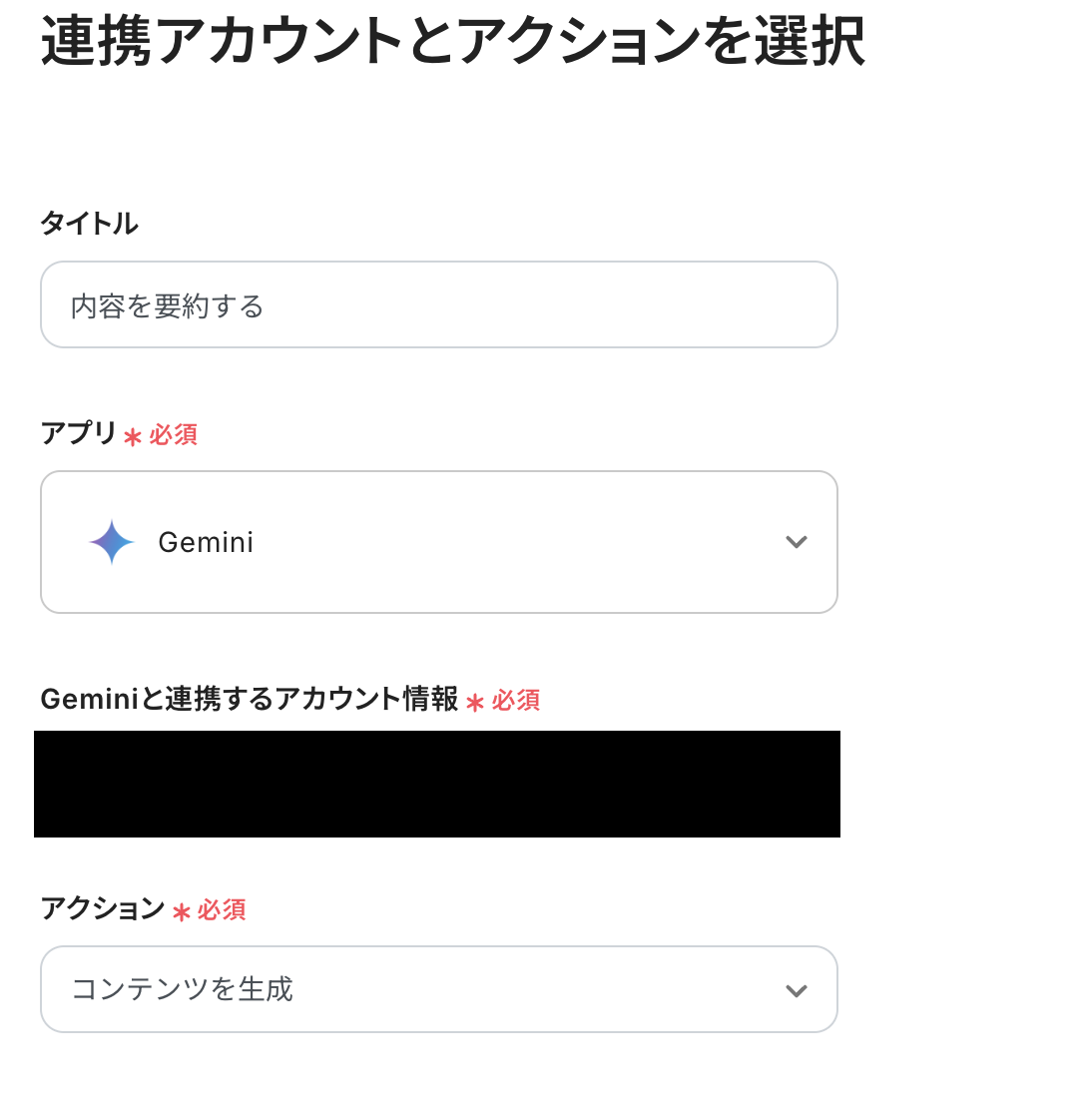Screen dimensions: 1088x1120
Task: Click the 連携アカウントとアクションを選択 page heading
Action: [452, 42]
